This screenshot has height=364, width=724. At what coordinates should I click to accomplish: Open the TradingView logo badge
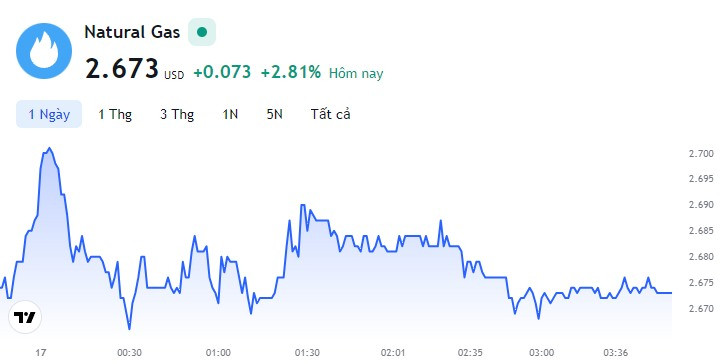25,317
